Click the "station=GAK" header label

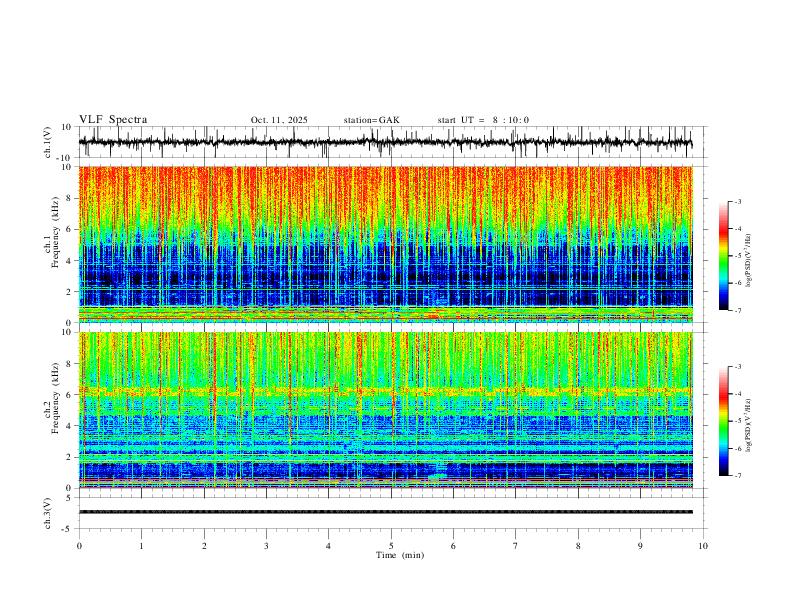tap(371, 120)
